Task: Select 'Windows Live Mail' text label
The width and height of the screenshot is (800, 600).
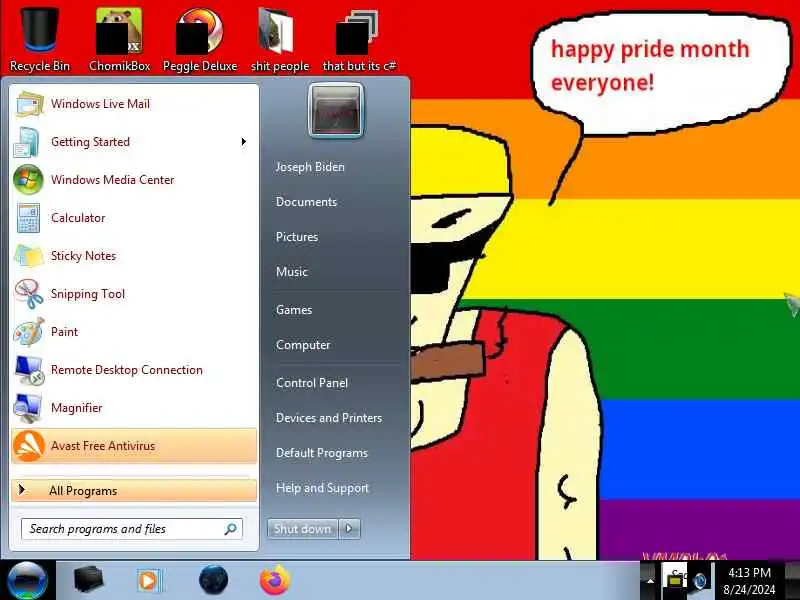Action: point(101,104)
